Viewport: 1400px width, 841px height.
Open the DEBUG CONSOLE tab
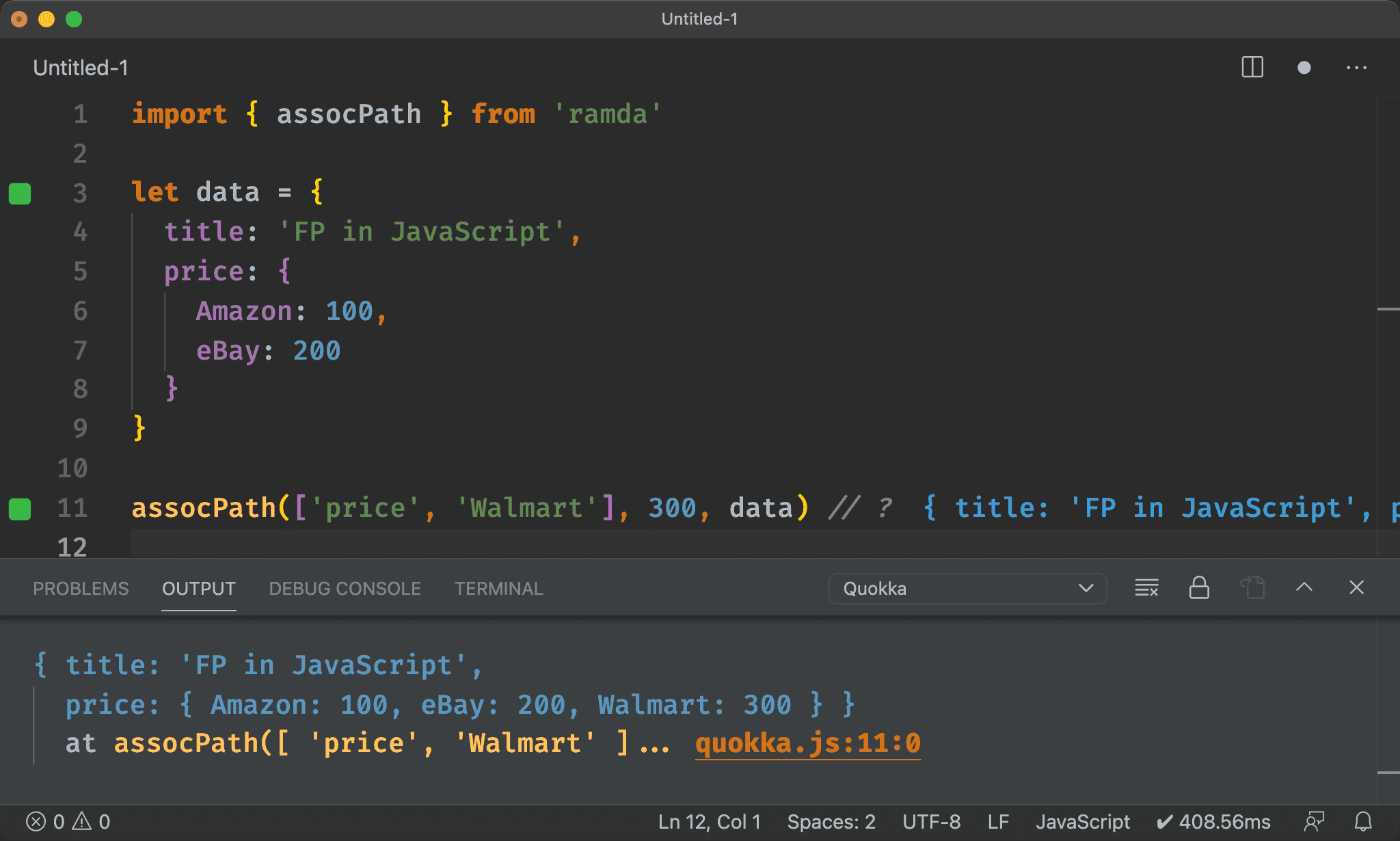point(345,588)
